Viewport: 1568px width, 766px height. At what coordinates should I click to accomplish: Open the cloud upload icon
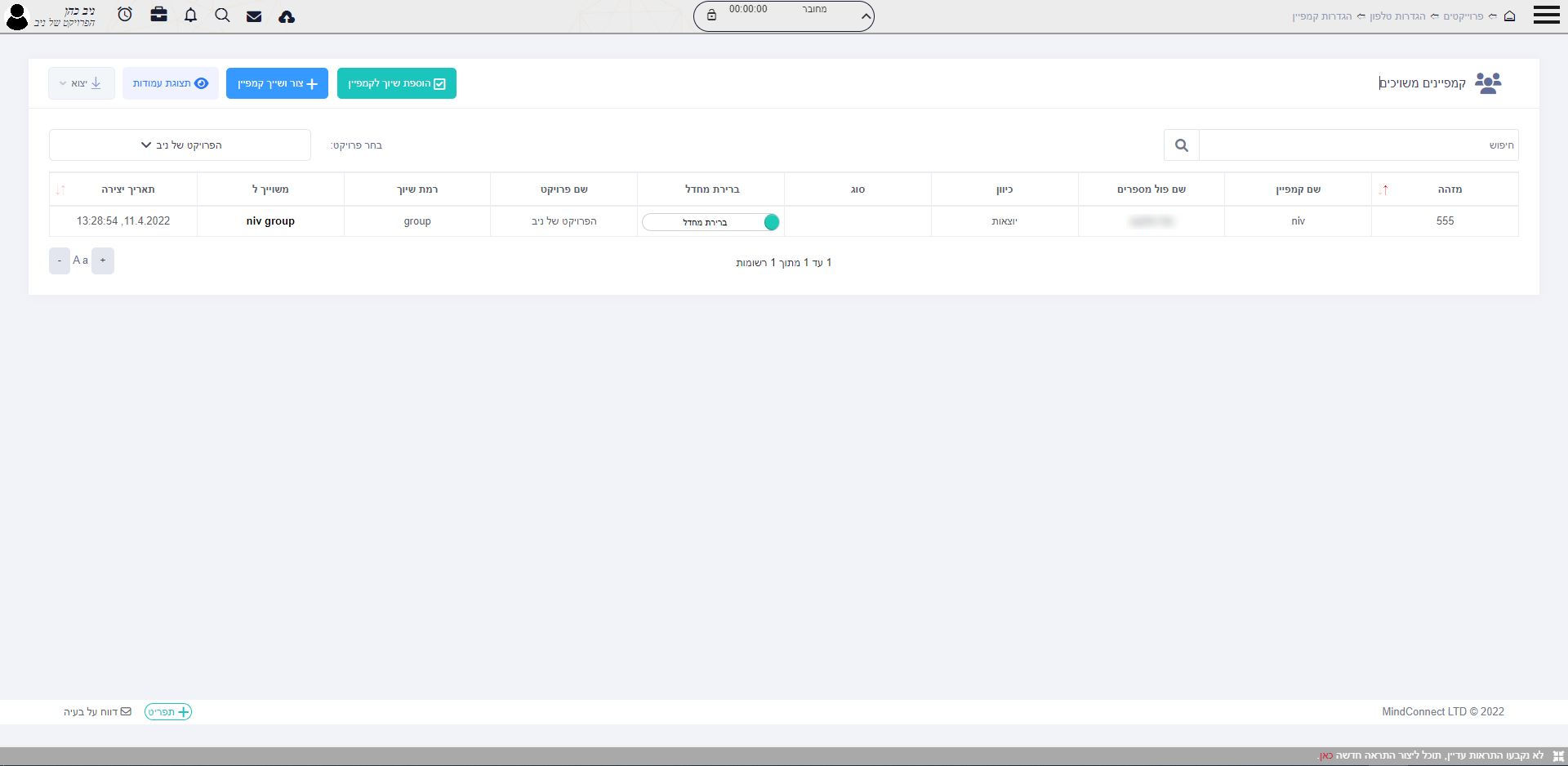coord(287,16)
